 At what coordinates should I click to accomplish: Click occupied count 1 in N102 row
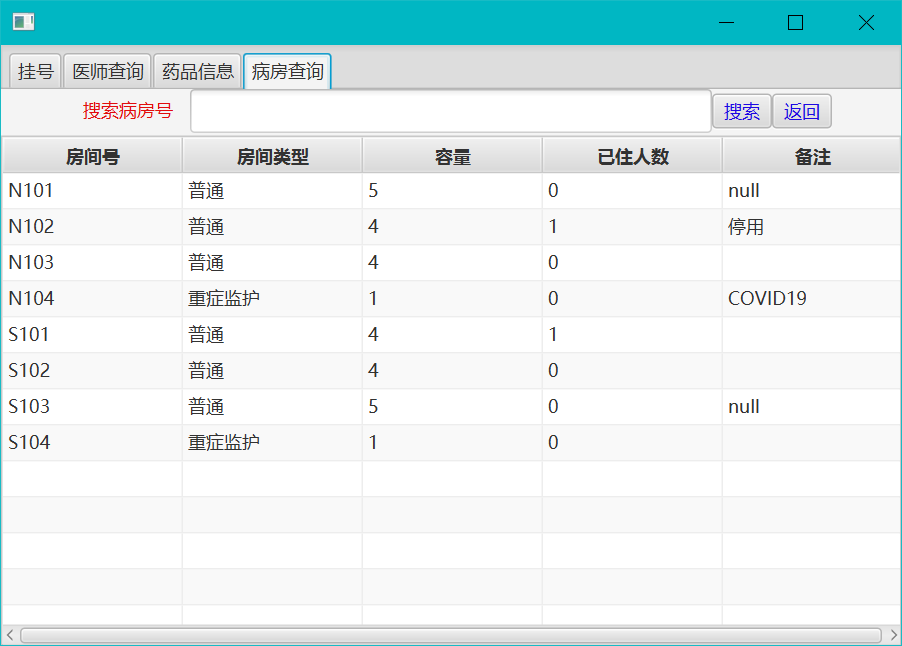point(553,227)
